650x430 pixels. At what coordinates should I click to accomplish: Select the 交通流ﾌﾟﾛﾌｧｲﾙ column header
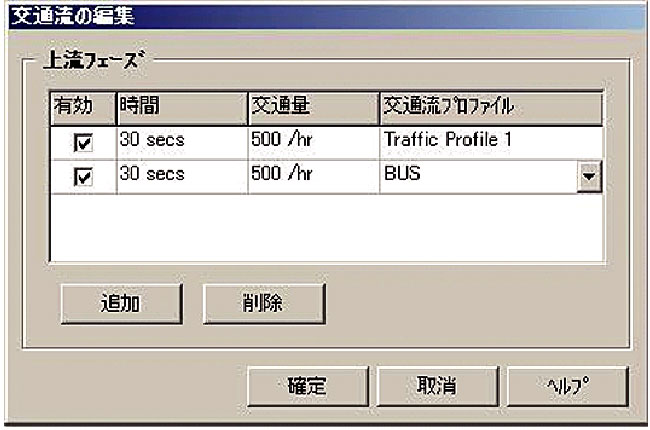(491, 108)
